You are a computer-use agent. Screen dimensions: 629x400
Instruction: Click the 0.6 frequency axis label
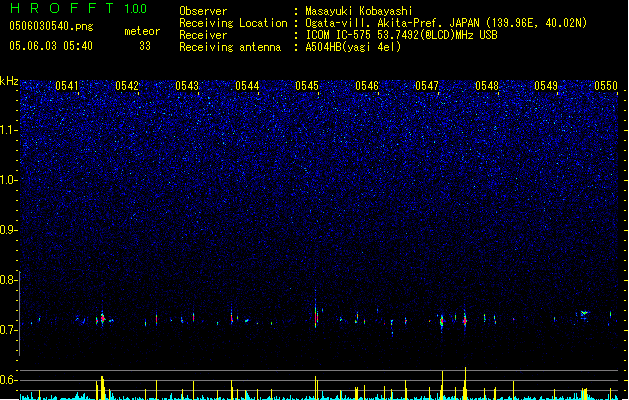[x=8, y=380]
